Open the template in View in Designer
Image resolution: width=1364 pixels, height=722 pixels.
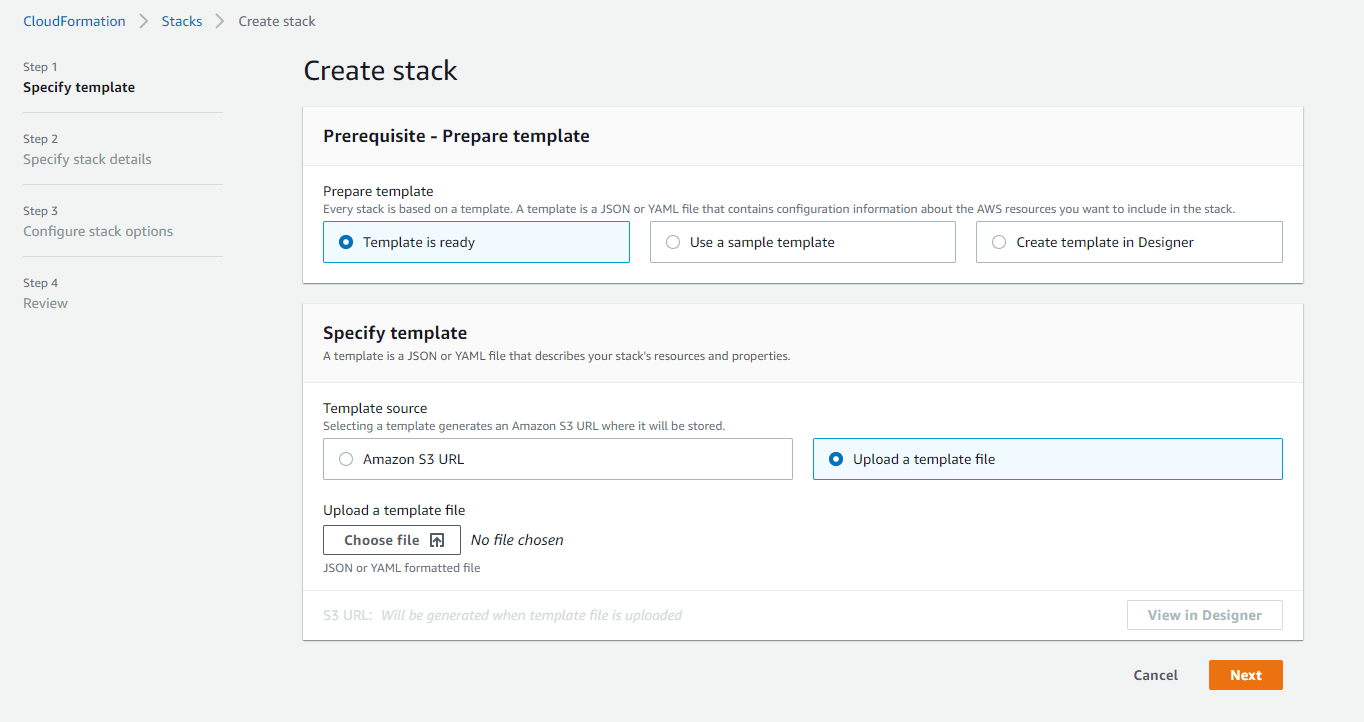pyautogui.click(x=1204, y=614)
